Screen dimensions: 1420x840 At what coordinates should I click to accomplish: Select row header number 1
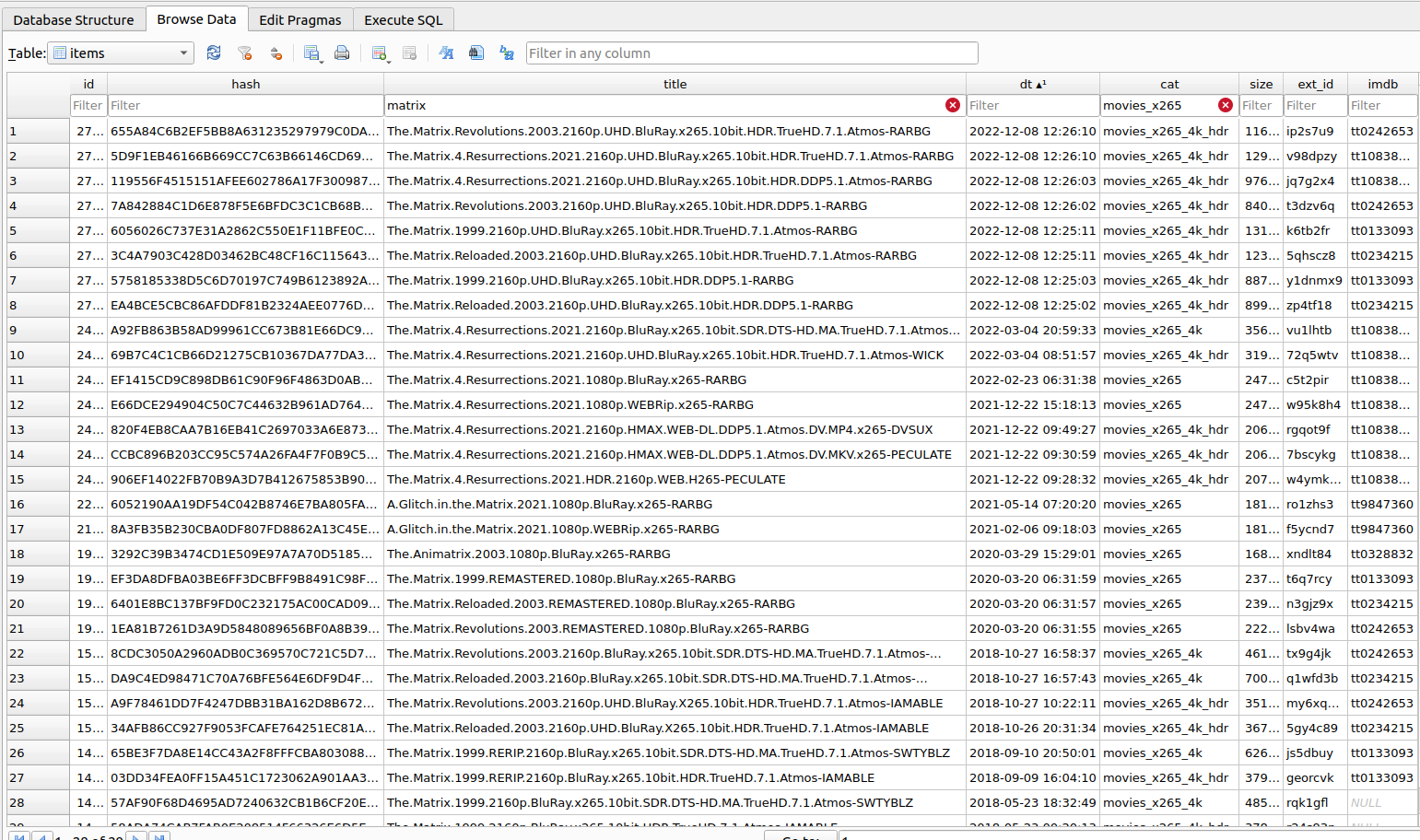click(x=39, y=131)
